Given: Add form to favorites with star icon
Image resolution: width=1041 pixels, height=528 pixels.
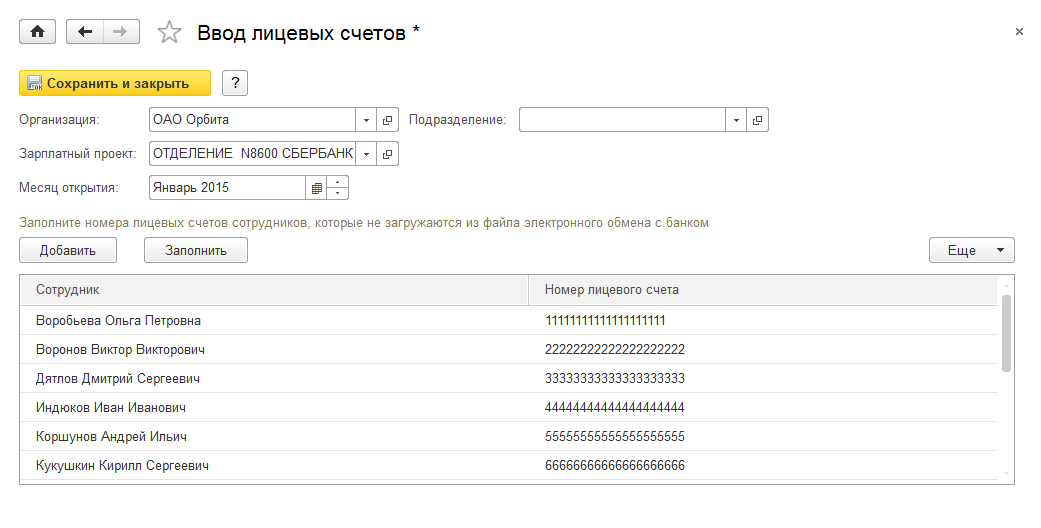Looking at the screenshot, I should tap(170, 33).
